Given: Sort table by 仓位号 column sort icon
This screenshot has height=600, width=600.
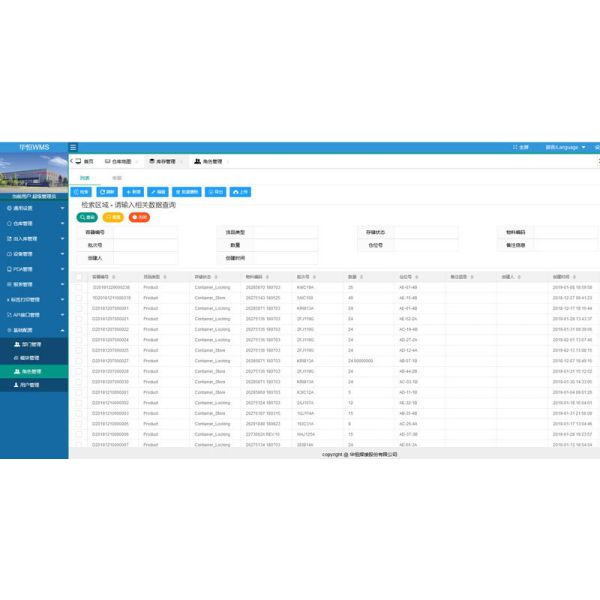Looking at the screenshot, I should click(x=417, y=277).
